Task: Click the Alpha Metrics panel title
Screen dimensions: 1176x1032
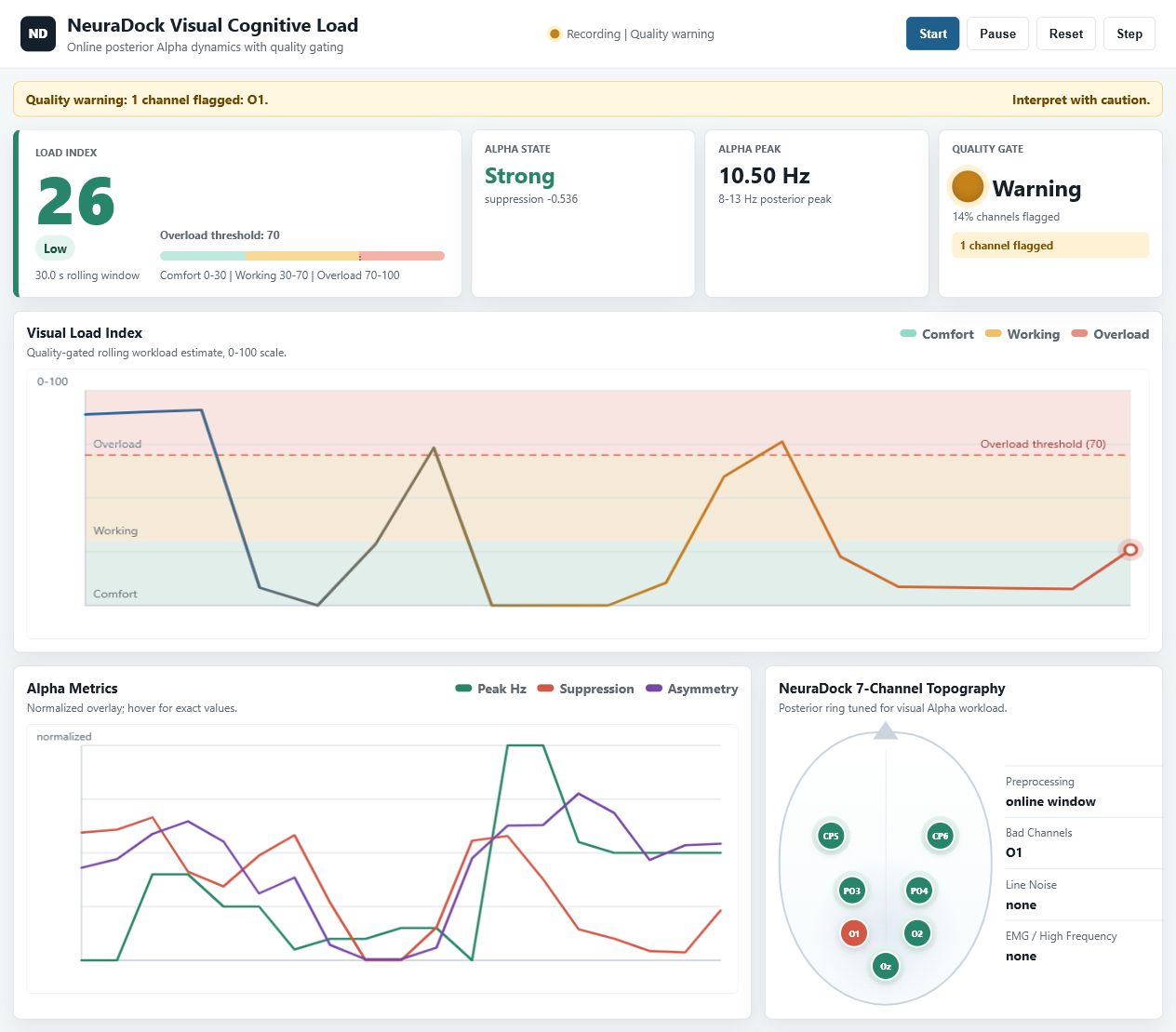Action: 72,689
